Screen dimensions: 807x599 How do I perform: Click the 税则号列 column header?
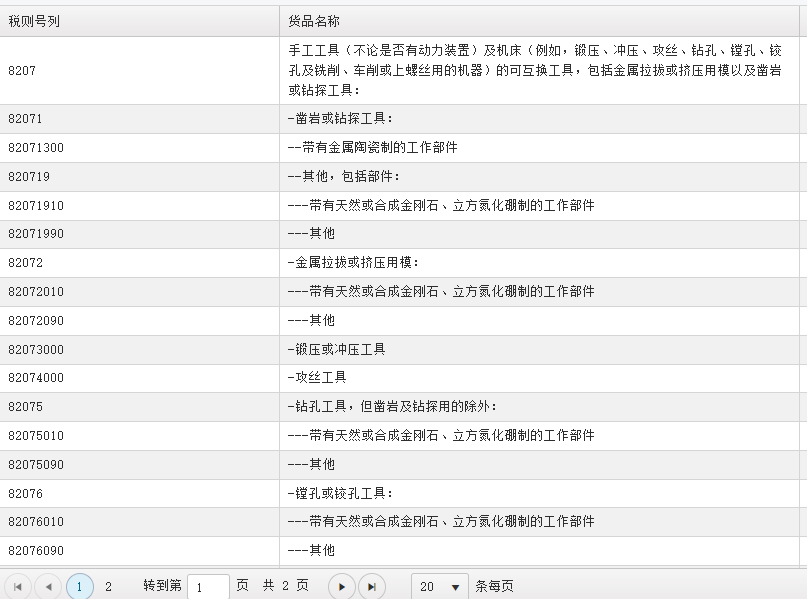pyautogui.click(x=139, y=21)
